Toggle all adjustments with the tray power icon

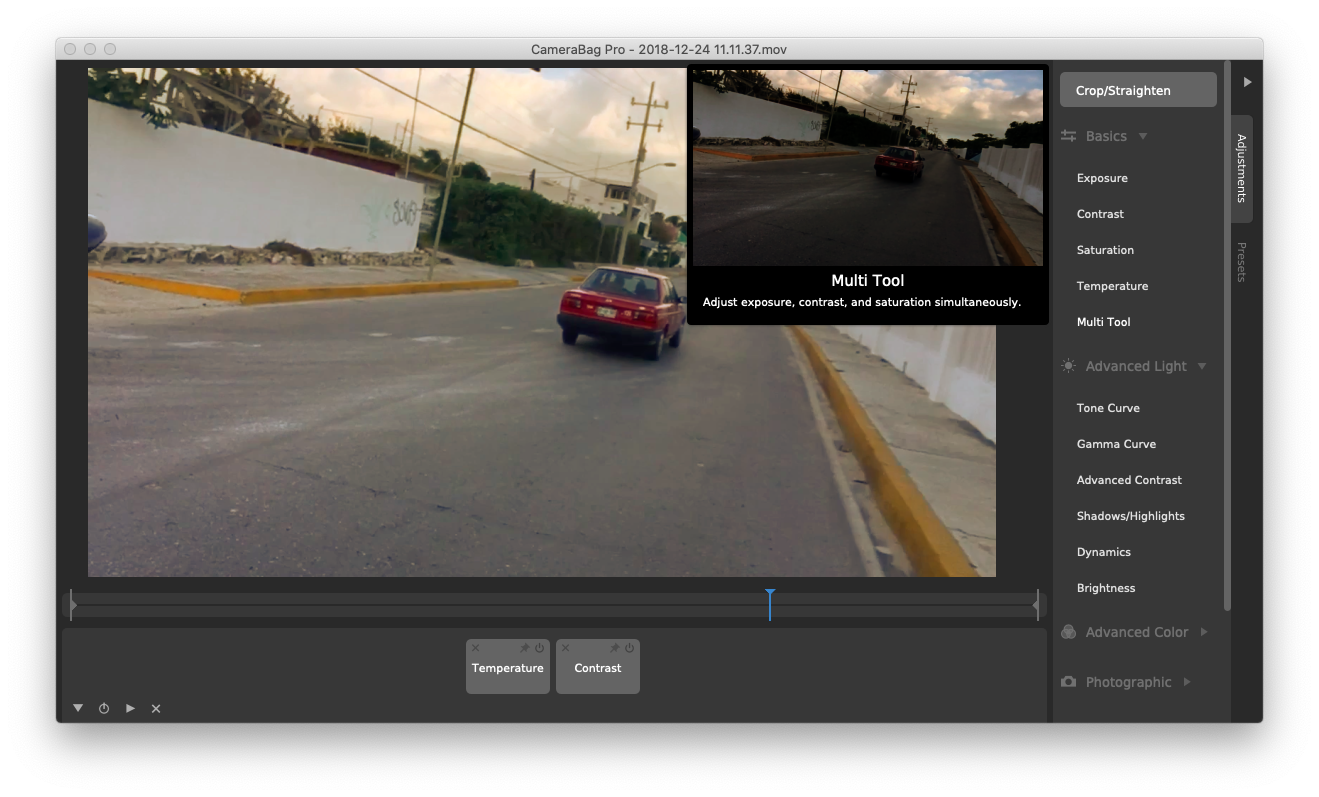tap(104, 708)
